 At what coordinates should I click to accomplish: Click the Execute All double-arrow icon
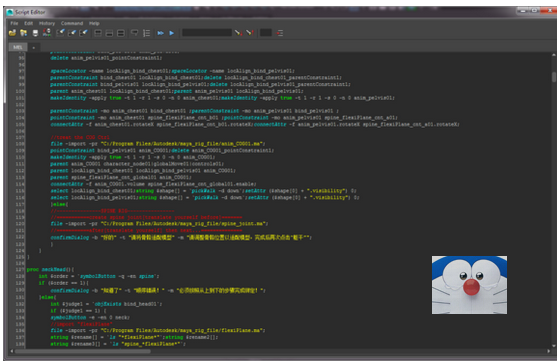coord(161,33)
